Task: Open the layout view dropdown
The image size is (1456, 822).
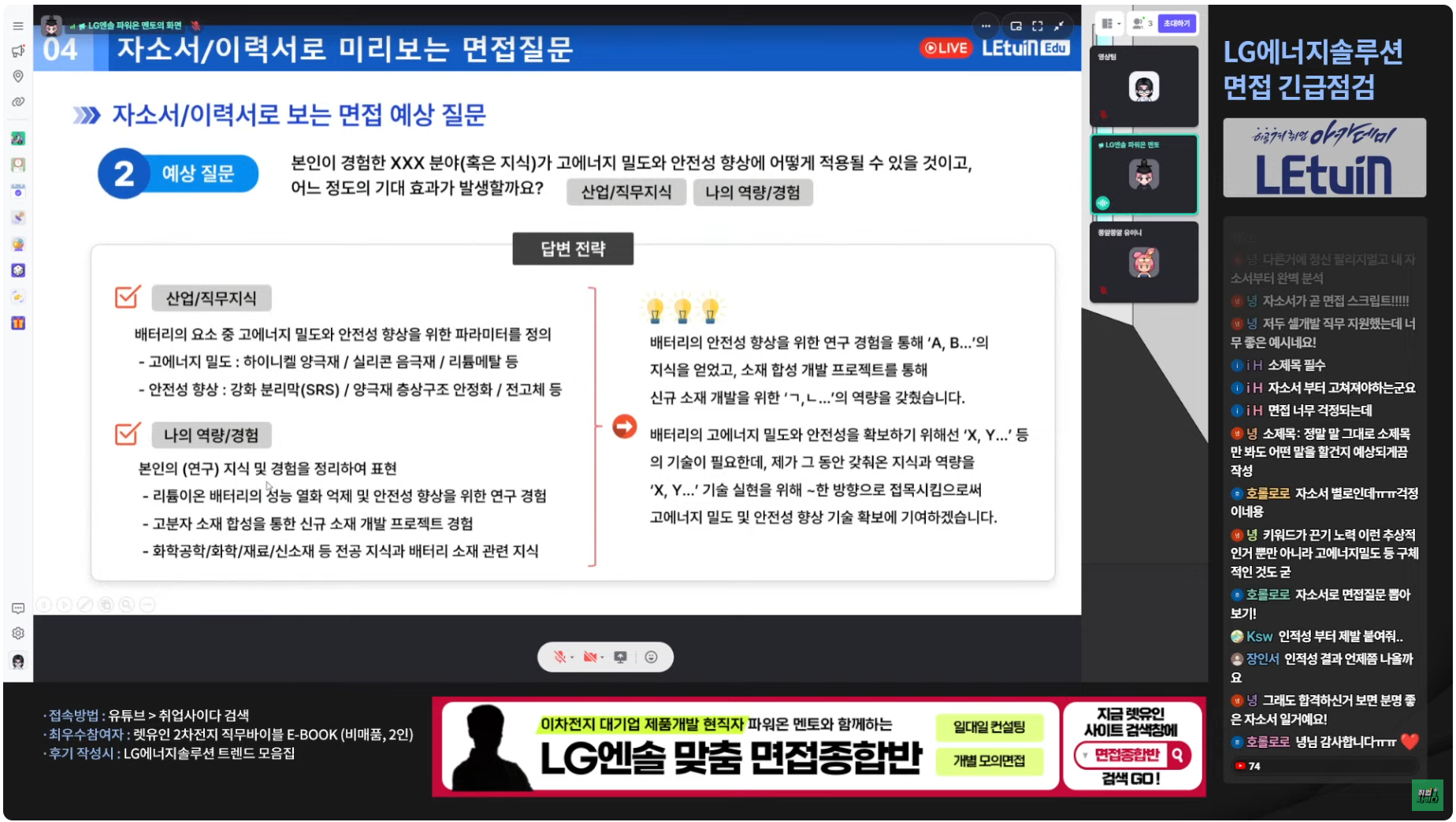Action: click(1110, 24)
